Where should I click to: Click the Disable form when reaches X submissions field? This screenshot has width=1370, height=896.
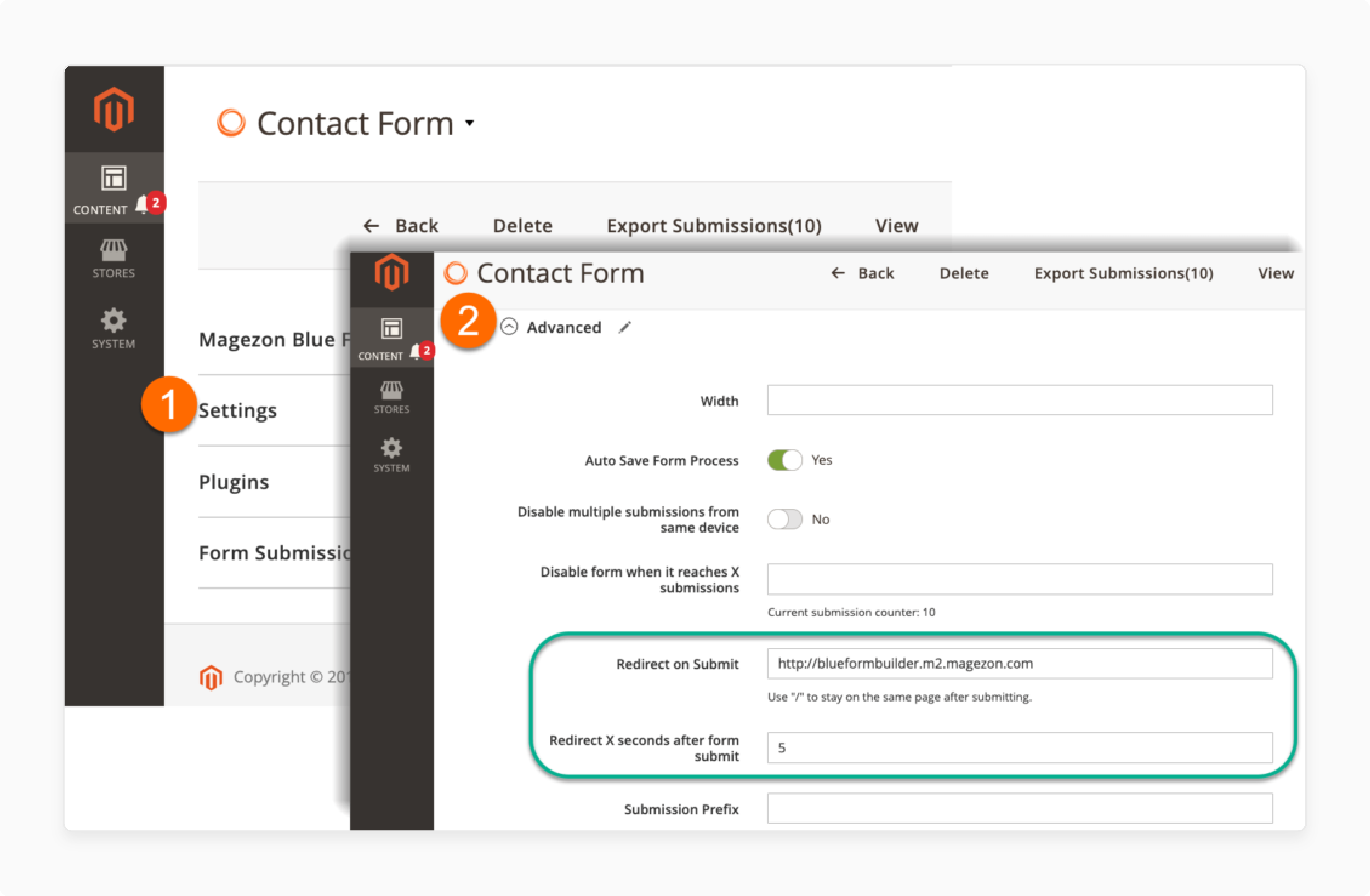click(x=1019, y=579)
